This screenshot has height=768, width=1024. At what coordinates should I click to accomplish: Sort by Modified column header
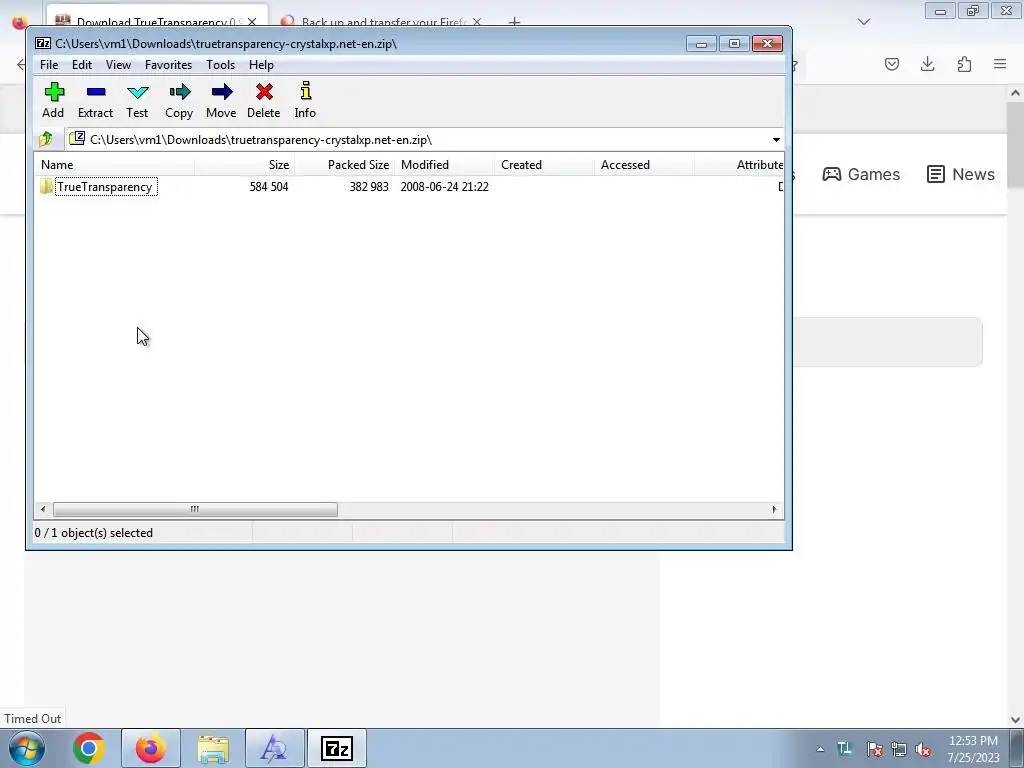click(x=444, y=165)
